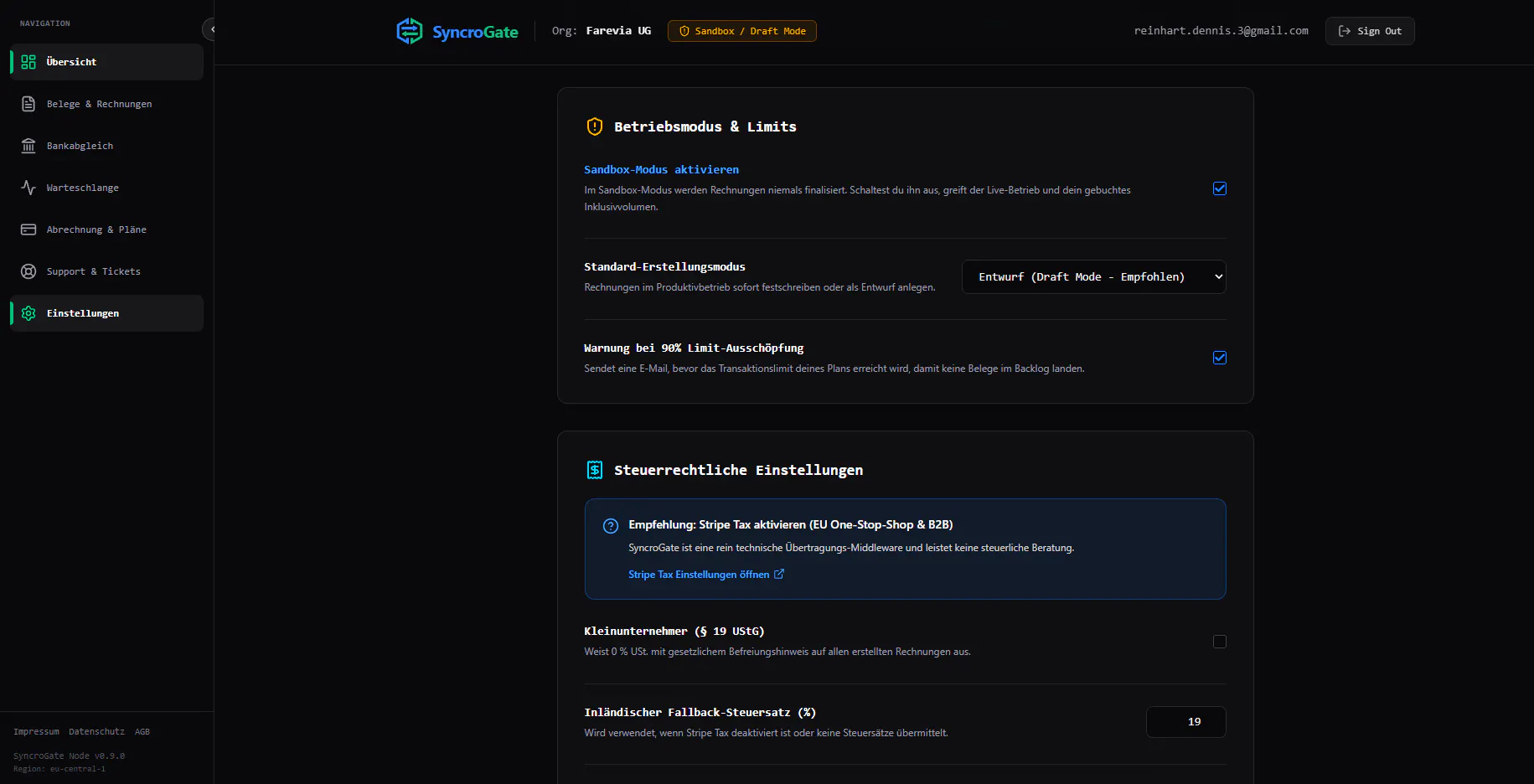The image size is (1534, 784).
Task: Click the Standard-Erstellungsmodus label
Action: tap(665, 266)
